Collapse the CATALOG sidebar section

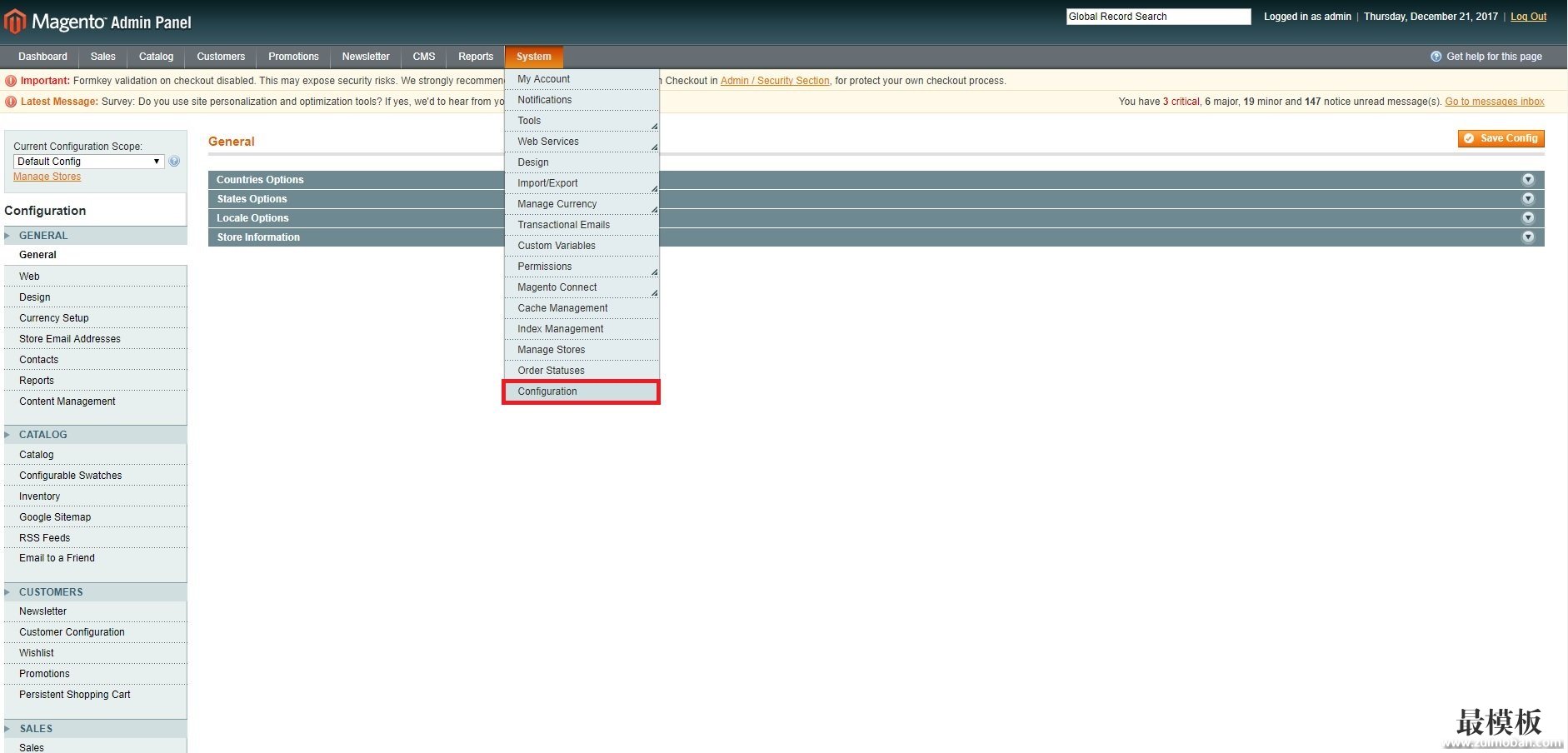tap(43, 435)
